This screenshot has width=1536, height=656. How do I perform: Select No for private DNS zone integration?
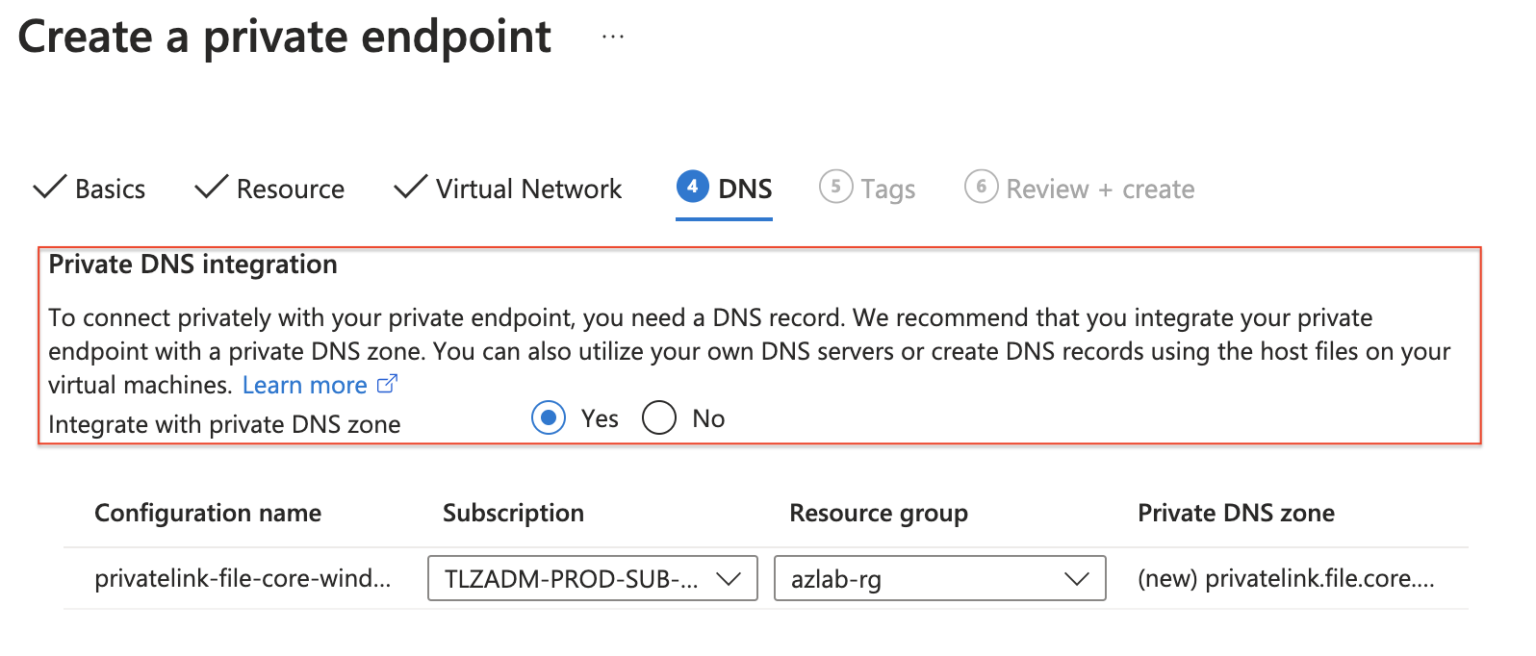coord(659,418)
